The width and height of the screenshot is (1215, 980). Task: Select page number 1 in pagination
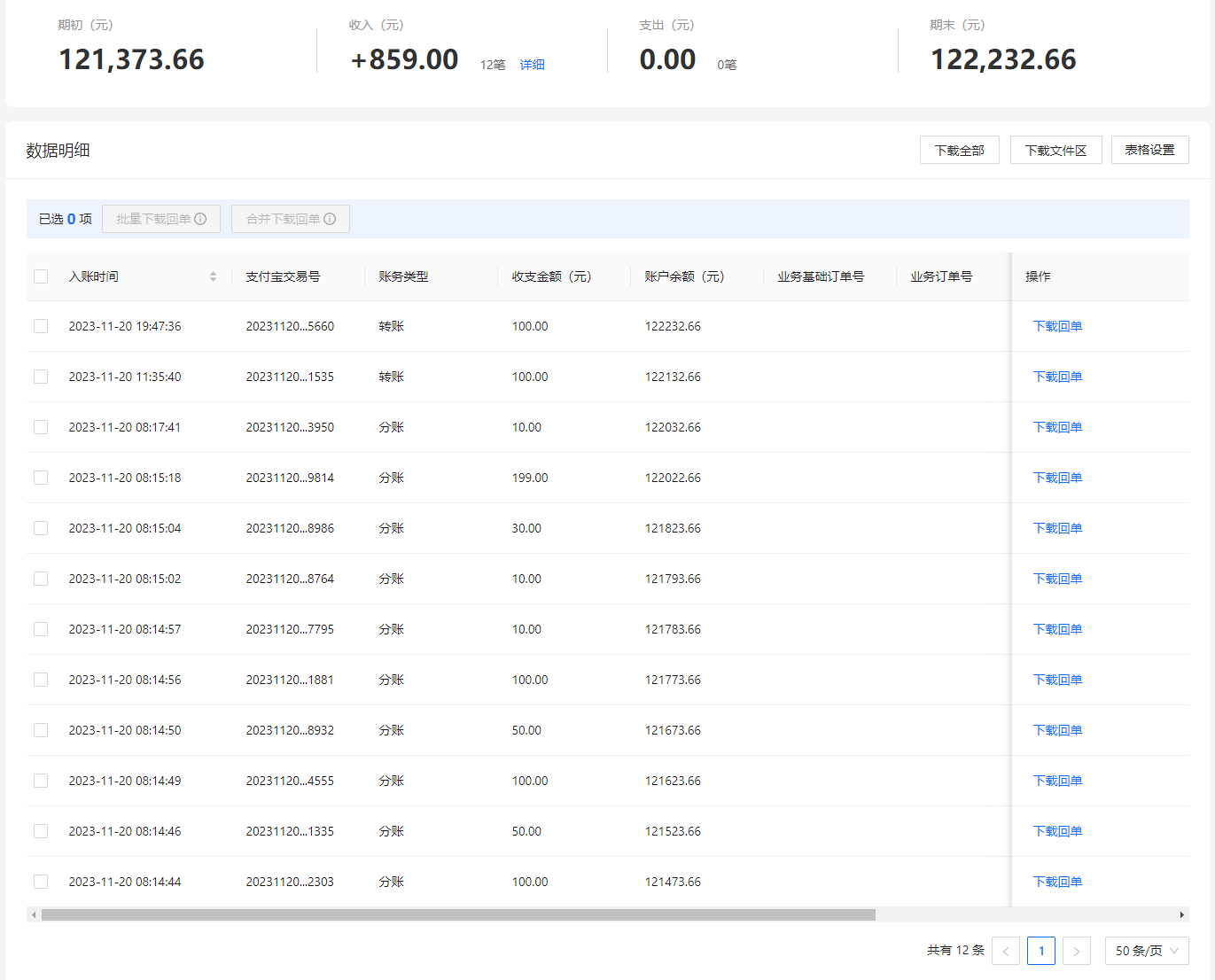(x=1041, y=951)
